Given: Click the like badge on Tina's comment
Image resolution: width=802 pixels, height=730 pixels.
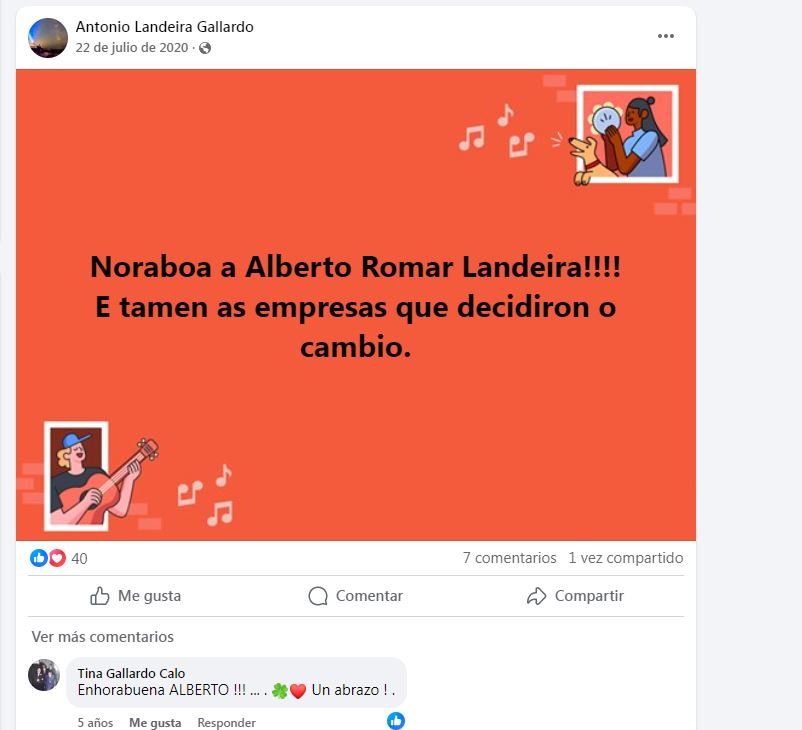Looking at the screenshot, I should [x=396, y=720].
